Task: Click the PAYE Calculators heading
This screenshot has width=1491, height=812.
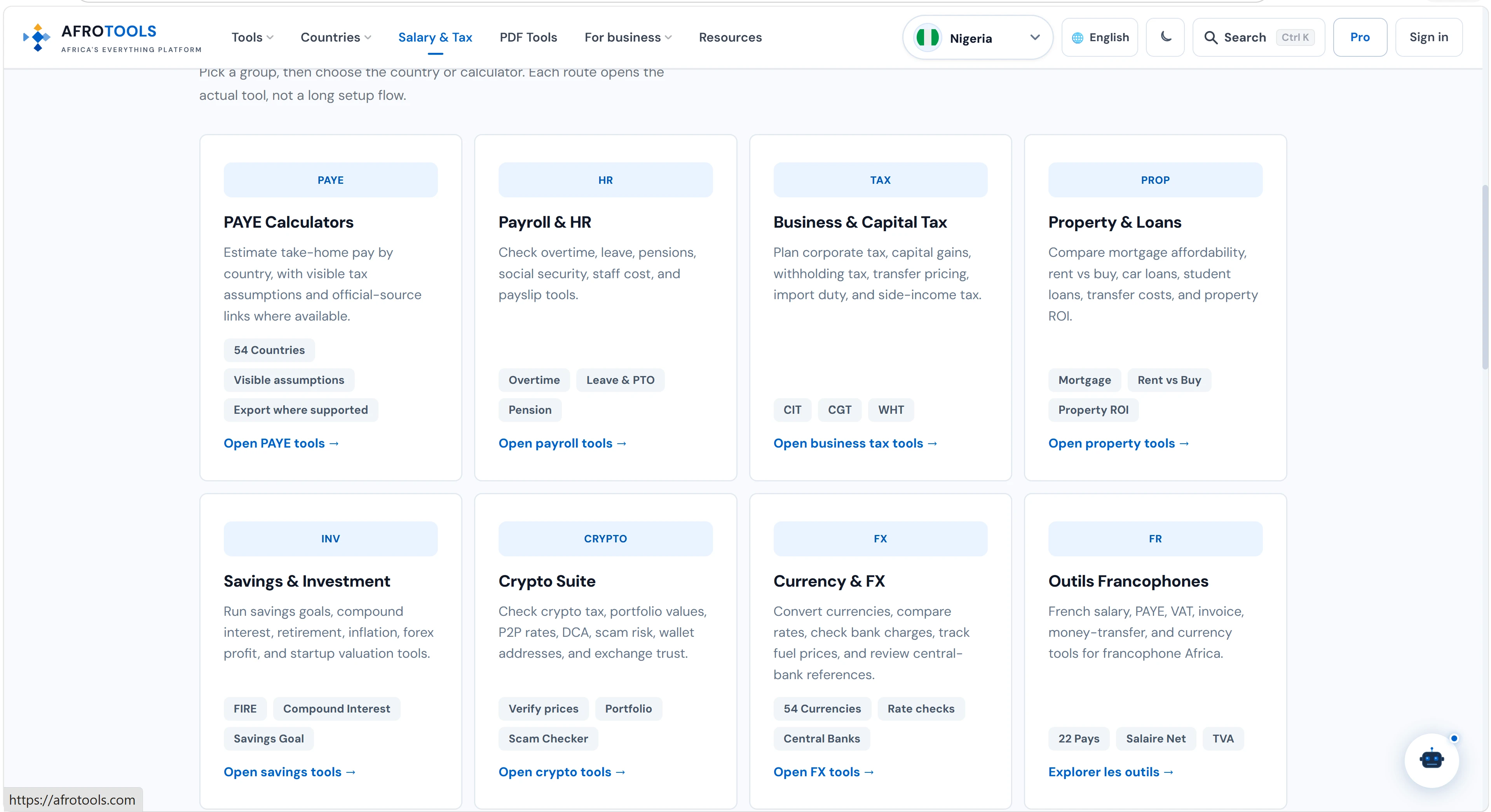Action: tap(288, 222)
